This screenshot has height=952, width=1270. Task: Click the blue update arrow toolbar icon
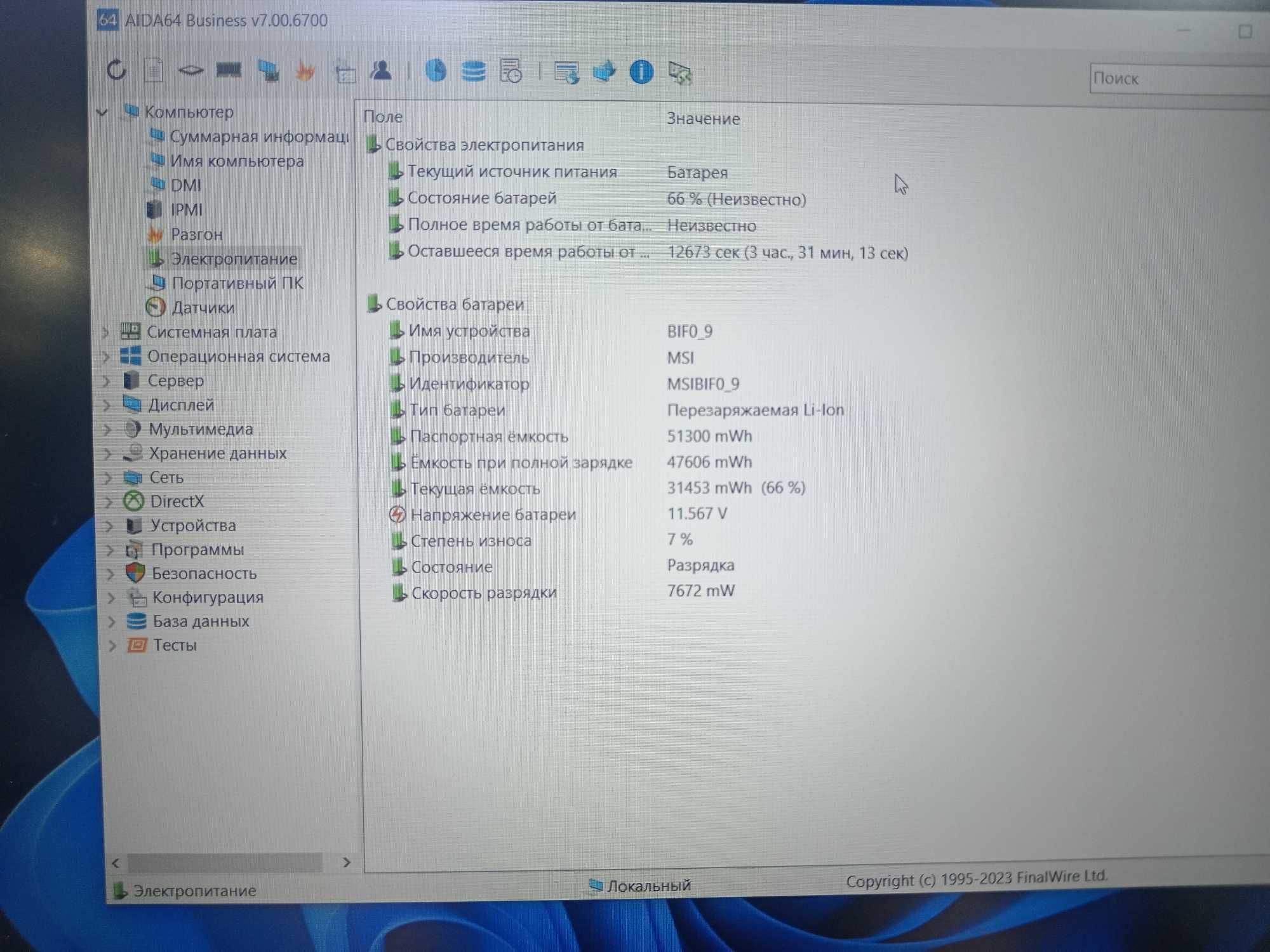click(x=604, y=71)
